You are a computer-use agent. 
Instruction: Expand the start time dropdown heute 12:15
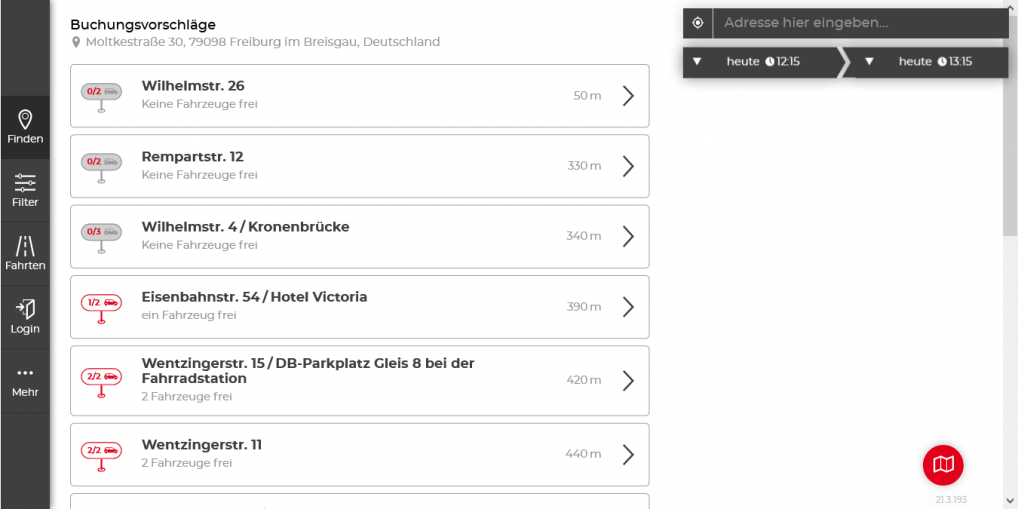tap(760, 62)
